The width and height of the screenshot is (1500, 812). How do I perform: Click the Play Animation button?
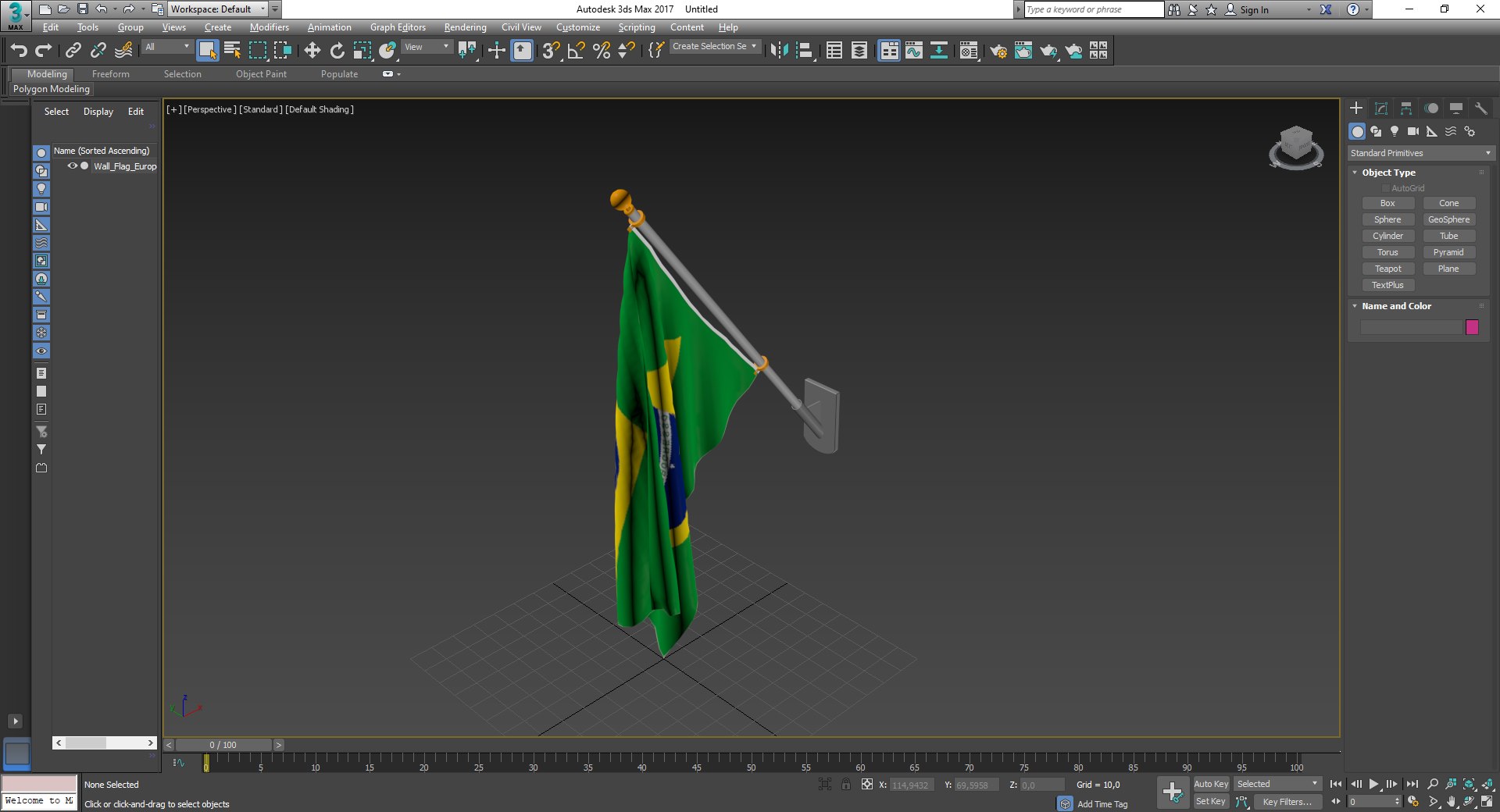[x=1374, y=784]
